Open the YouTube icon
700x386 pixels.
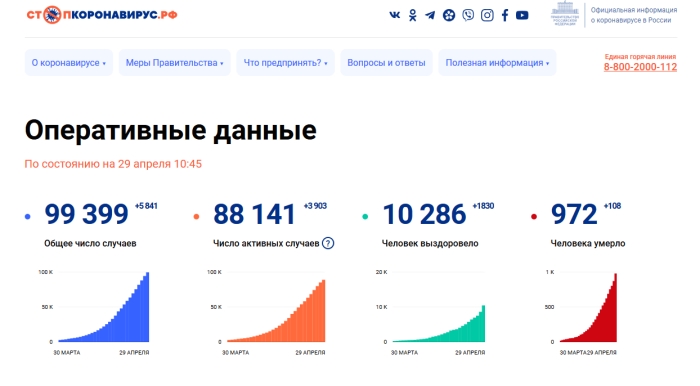point(522,15)
